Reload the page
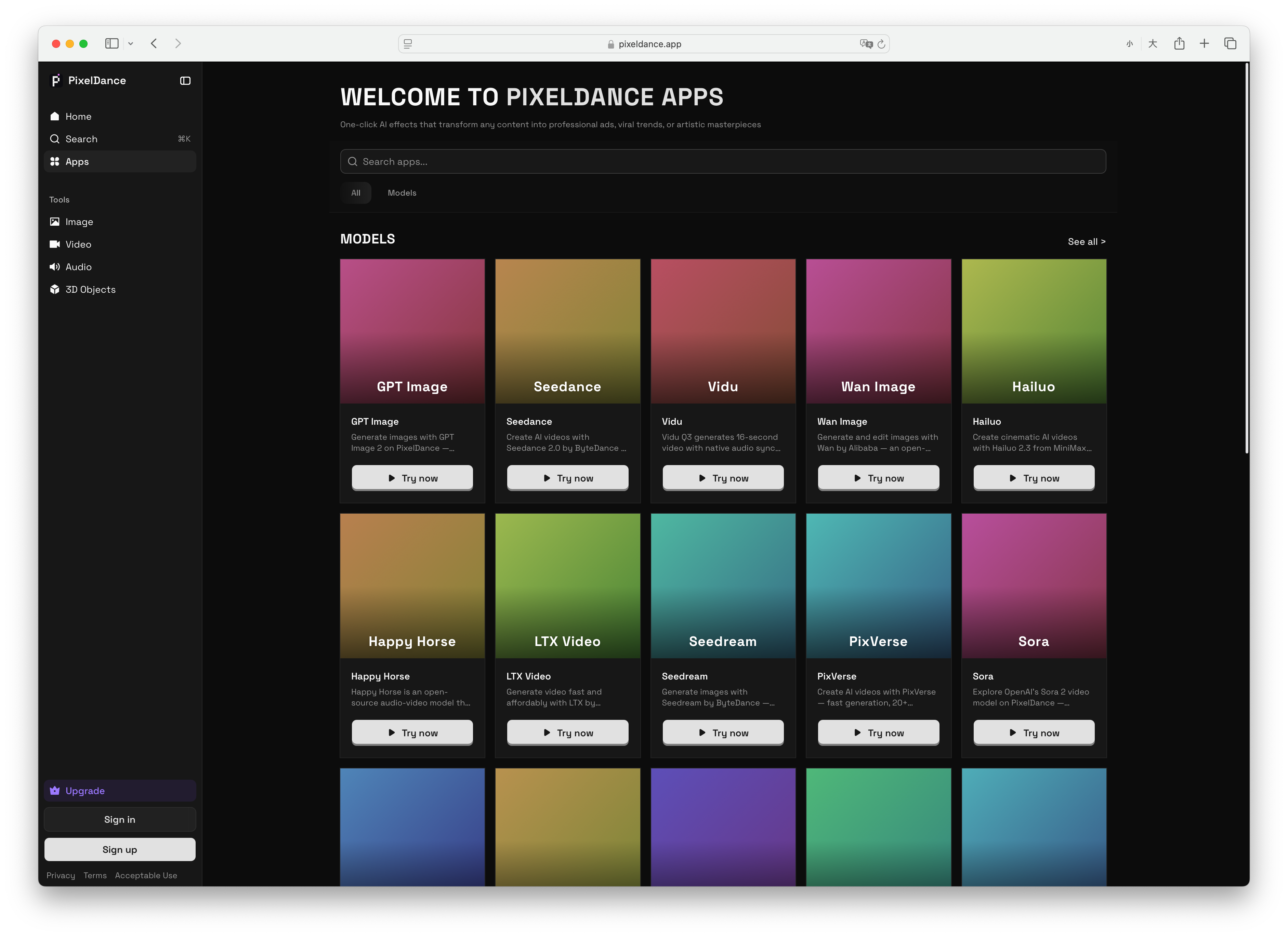The width and height of the screenshot is (1288, 937). pos(881,44)
